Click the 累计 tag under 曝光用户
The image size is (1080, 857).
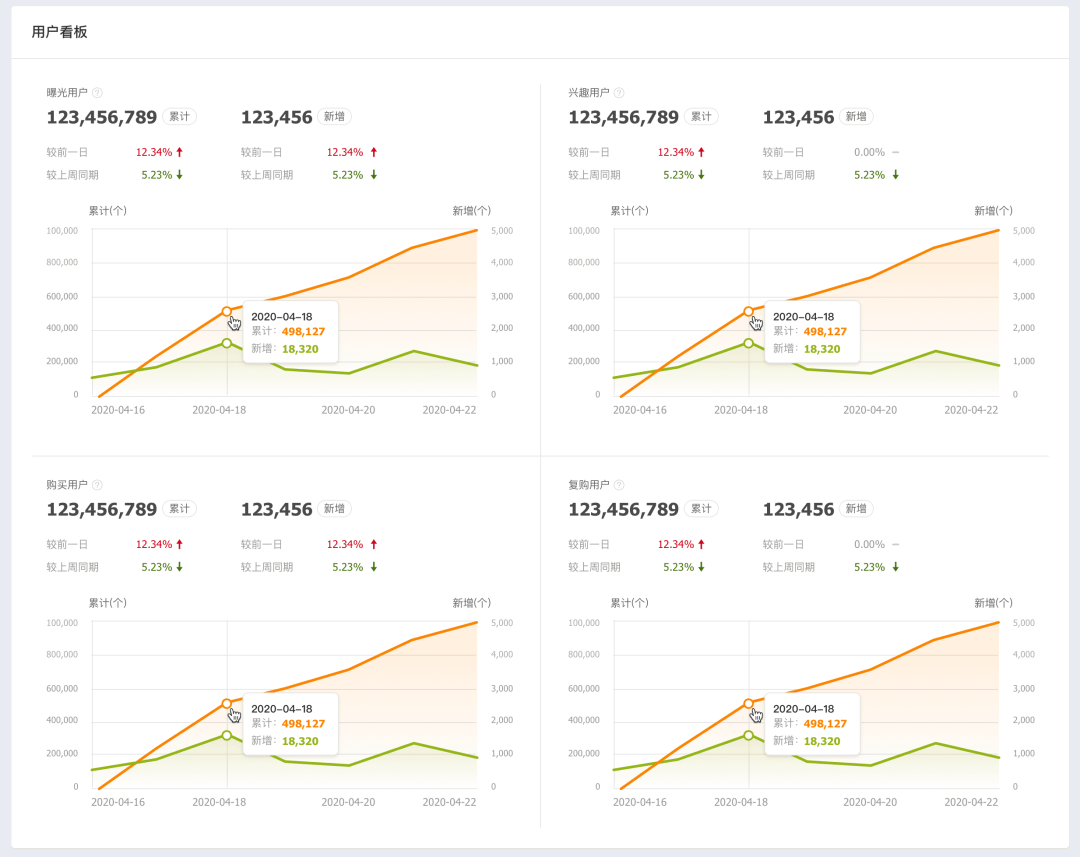[180, 116]
